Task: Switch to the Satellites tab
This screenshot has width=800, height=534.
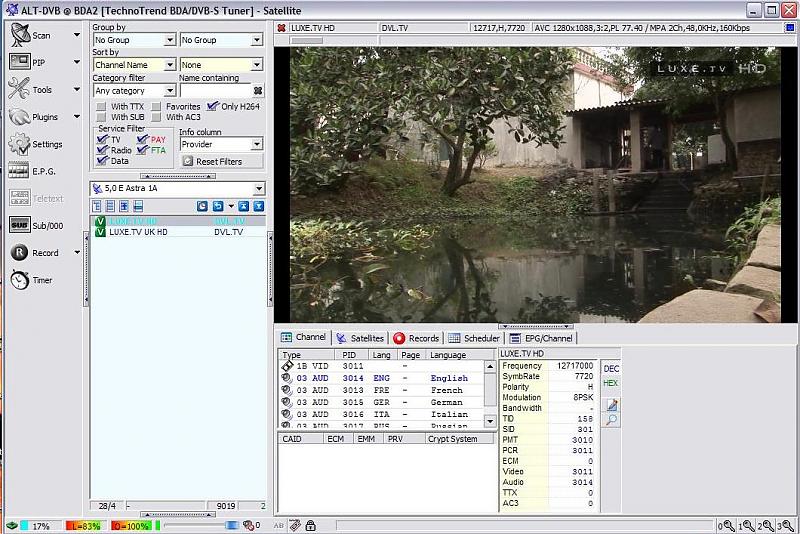Action: pyautogui.click(x=360, y=338)
